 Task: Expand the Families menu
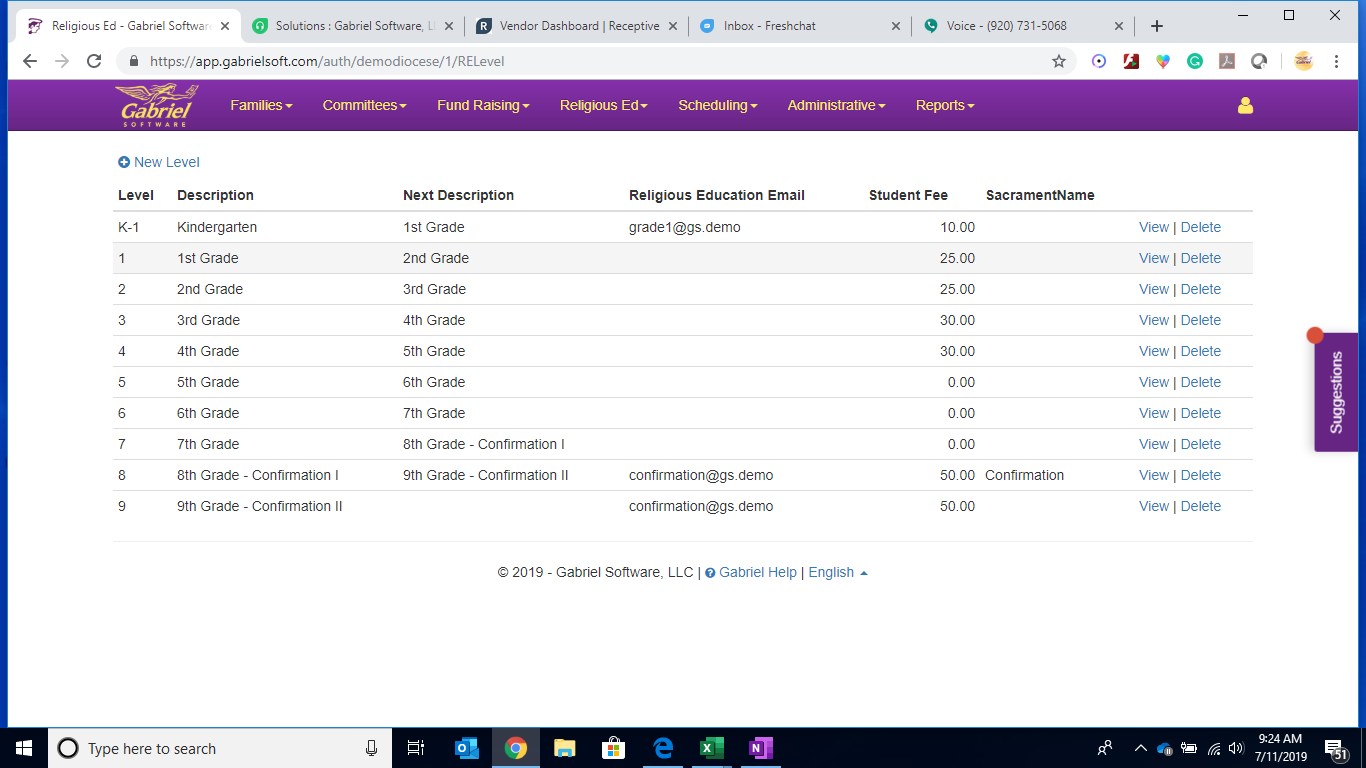tap(261, 105)
